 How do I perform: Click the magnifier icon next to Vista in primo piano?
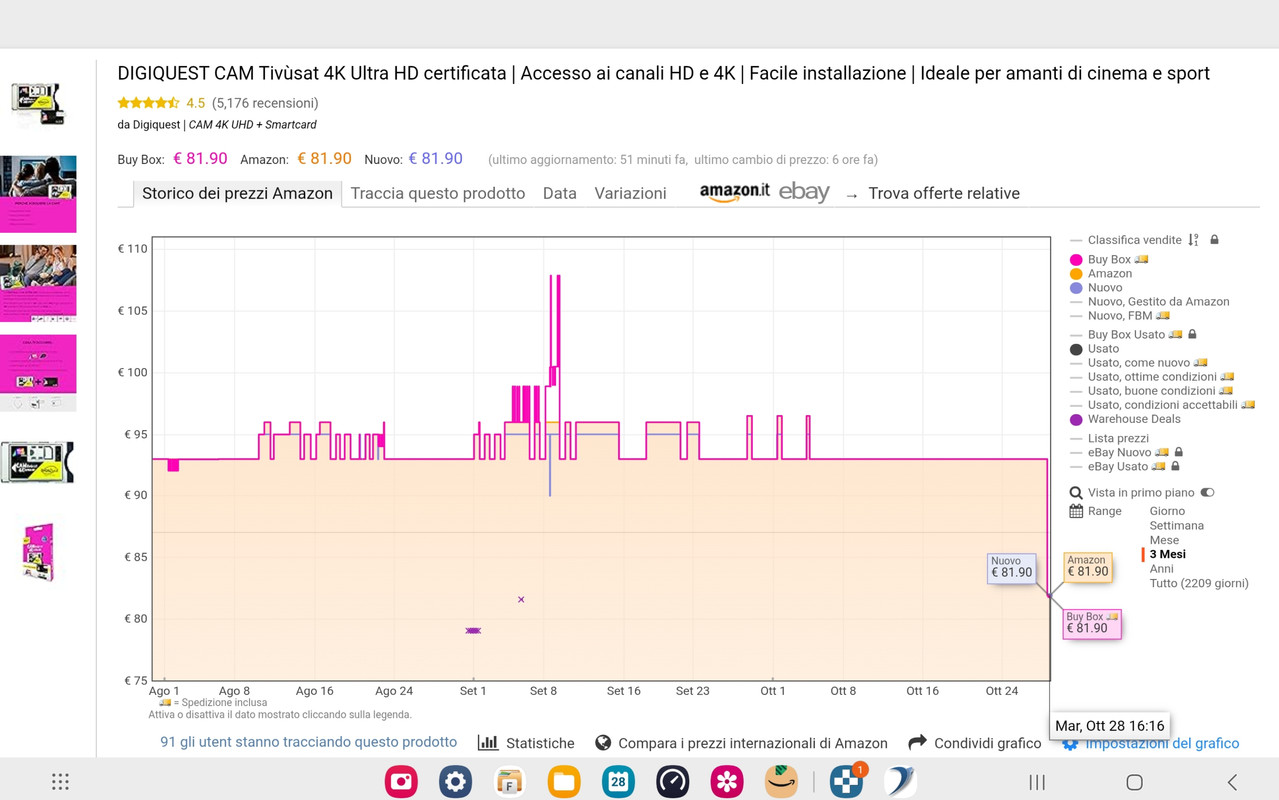click(1076, 493)
